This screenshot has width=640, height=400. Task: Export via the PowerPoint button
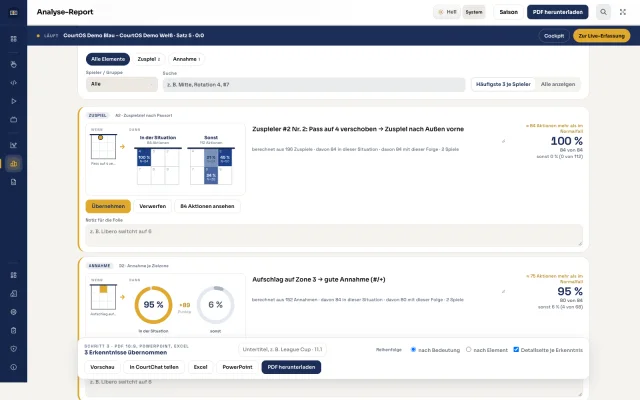(237, 367)
